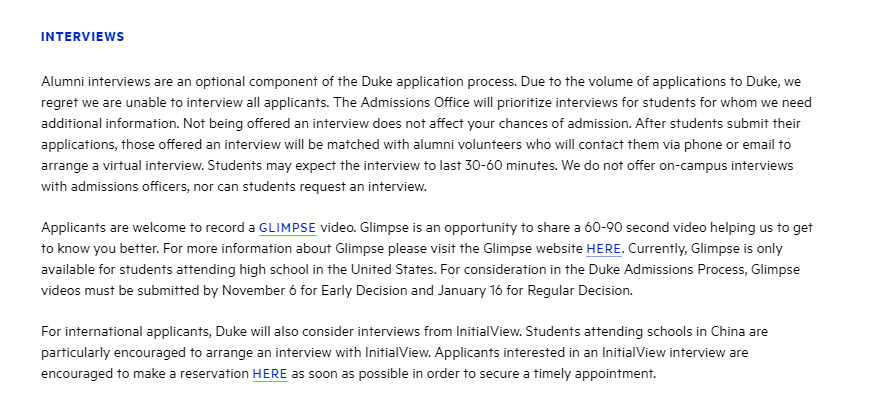Click the text 'November 6'

pyautogui.click(x=259, y=291)
